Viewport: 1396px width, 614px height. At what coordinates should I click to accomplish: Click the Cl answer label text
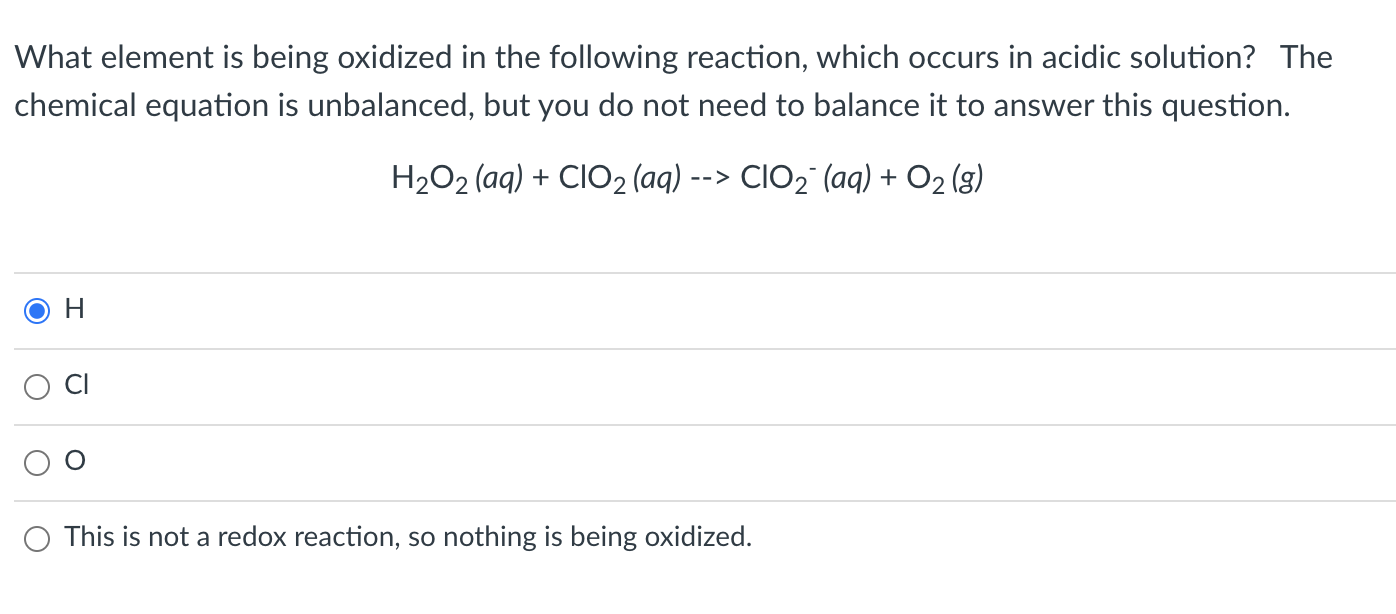75,385
